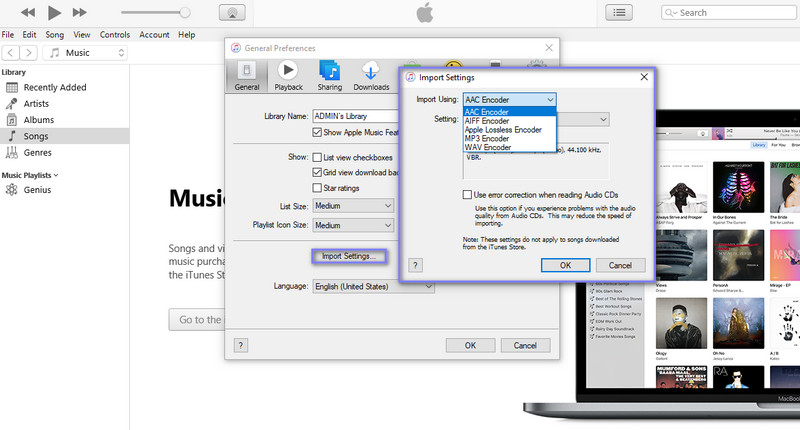The width and height of the screenshot is (800, 430).
Task: Adjust the volume slider knob
Action: point(185,13)
